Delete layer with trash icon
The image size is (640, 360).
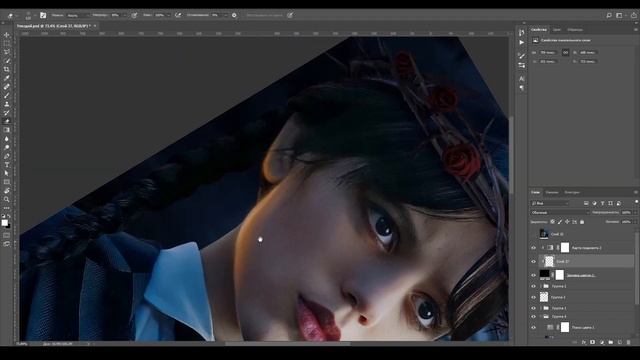point(629,342)
